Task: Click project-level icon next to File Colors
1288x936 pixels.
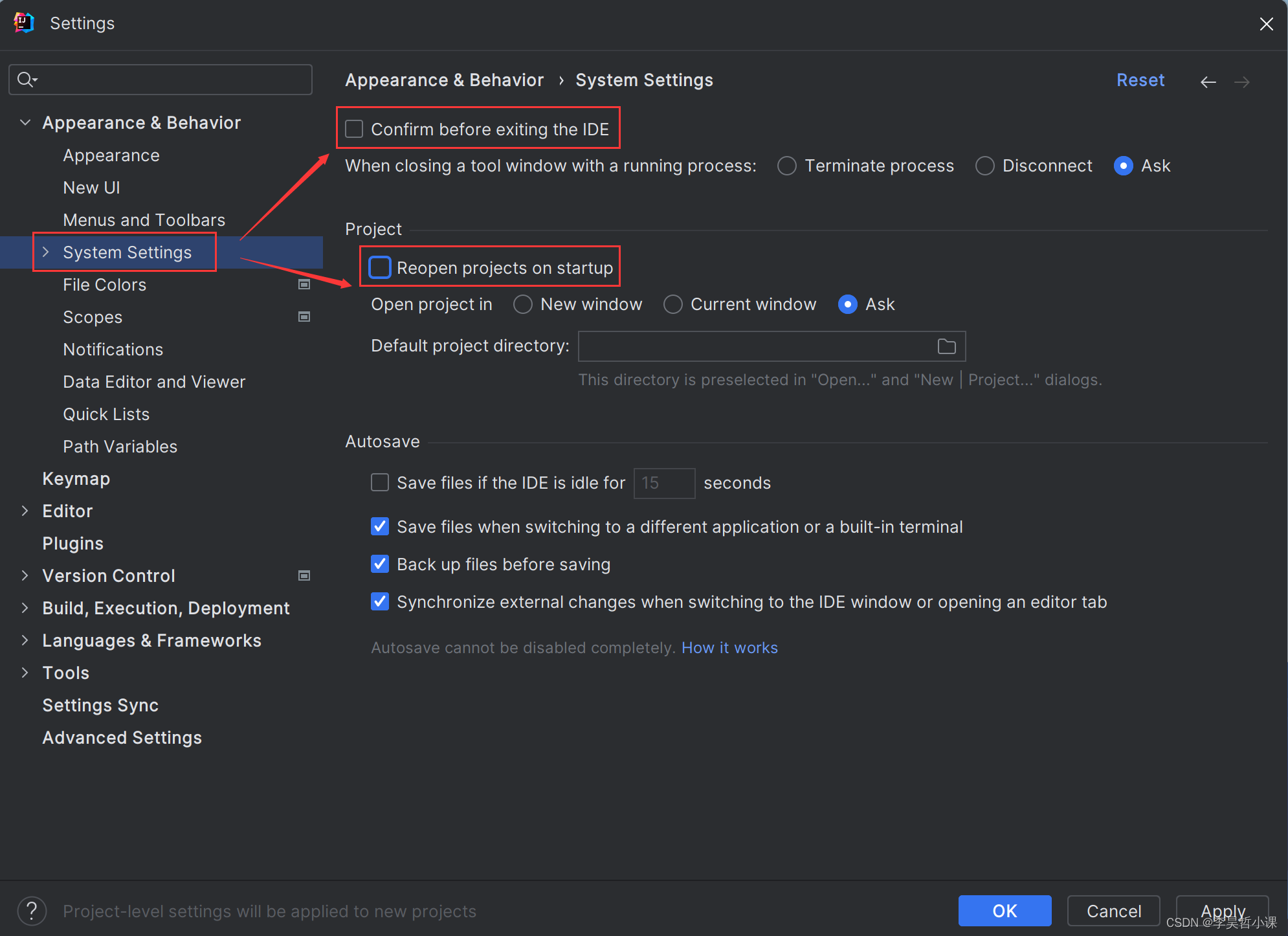Action: tap(304, 284)
